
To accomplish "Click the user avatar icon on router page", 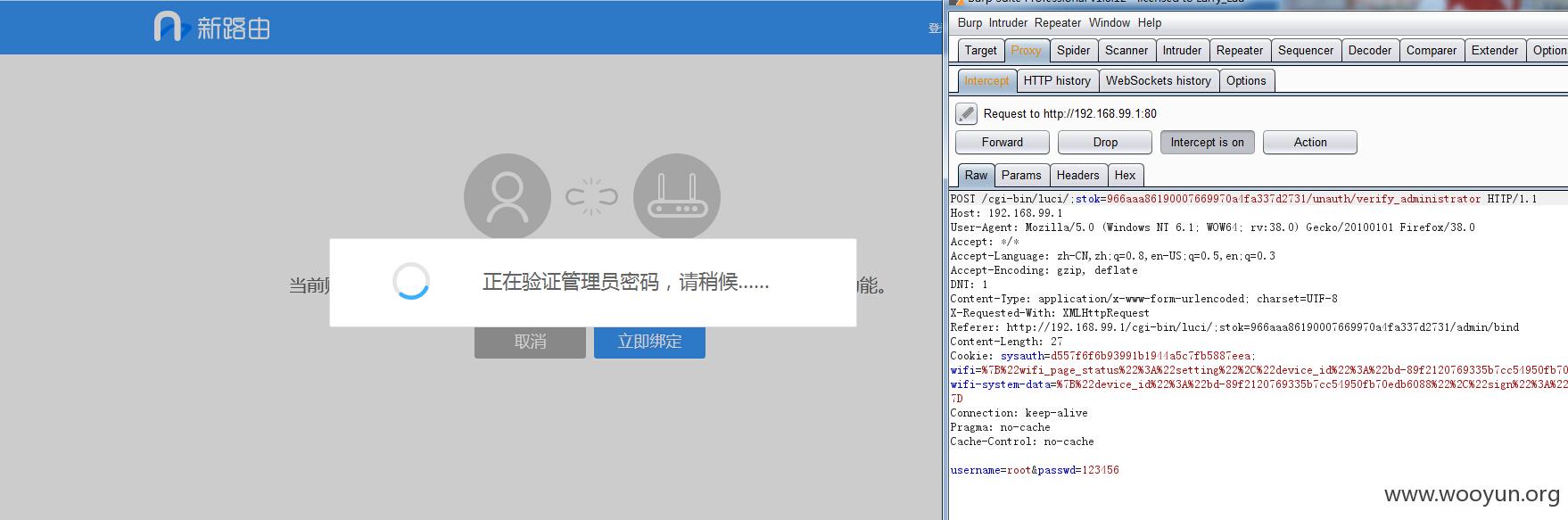I will [508, 197].
